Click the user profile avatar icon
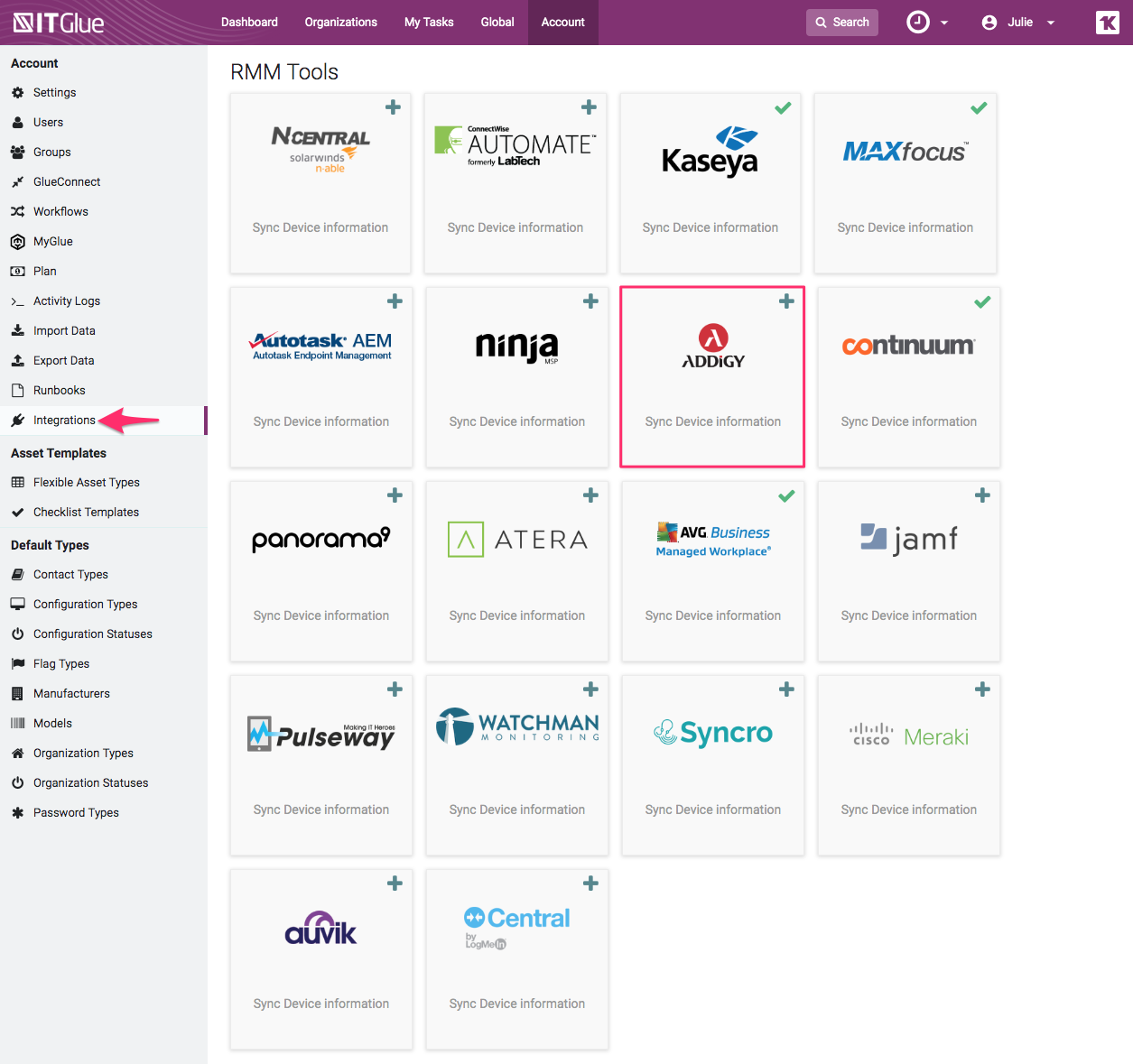The image size is (1133, 1064). coord(989,23)
